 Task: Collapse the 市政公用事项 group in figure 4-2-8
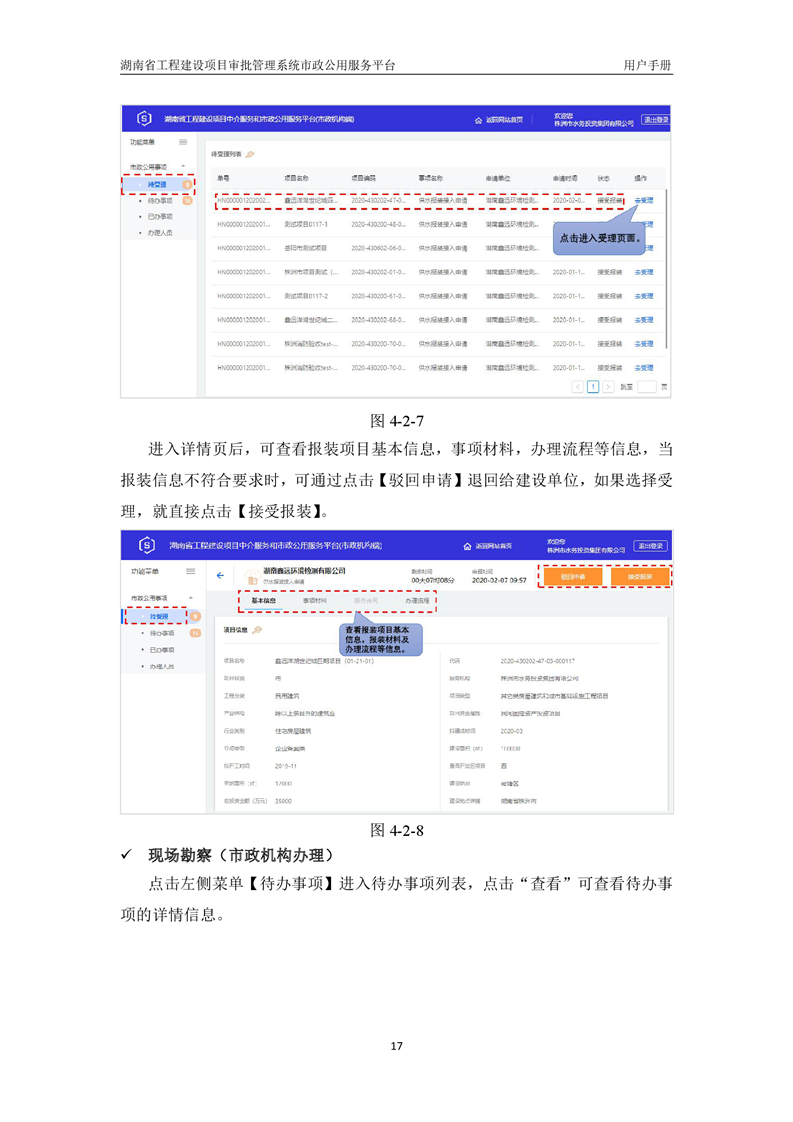point(190,598)
